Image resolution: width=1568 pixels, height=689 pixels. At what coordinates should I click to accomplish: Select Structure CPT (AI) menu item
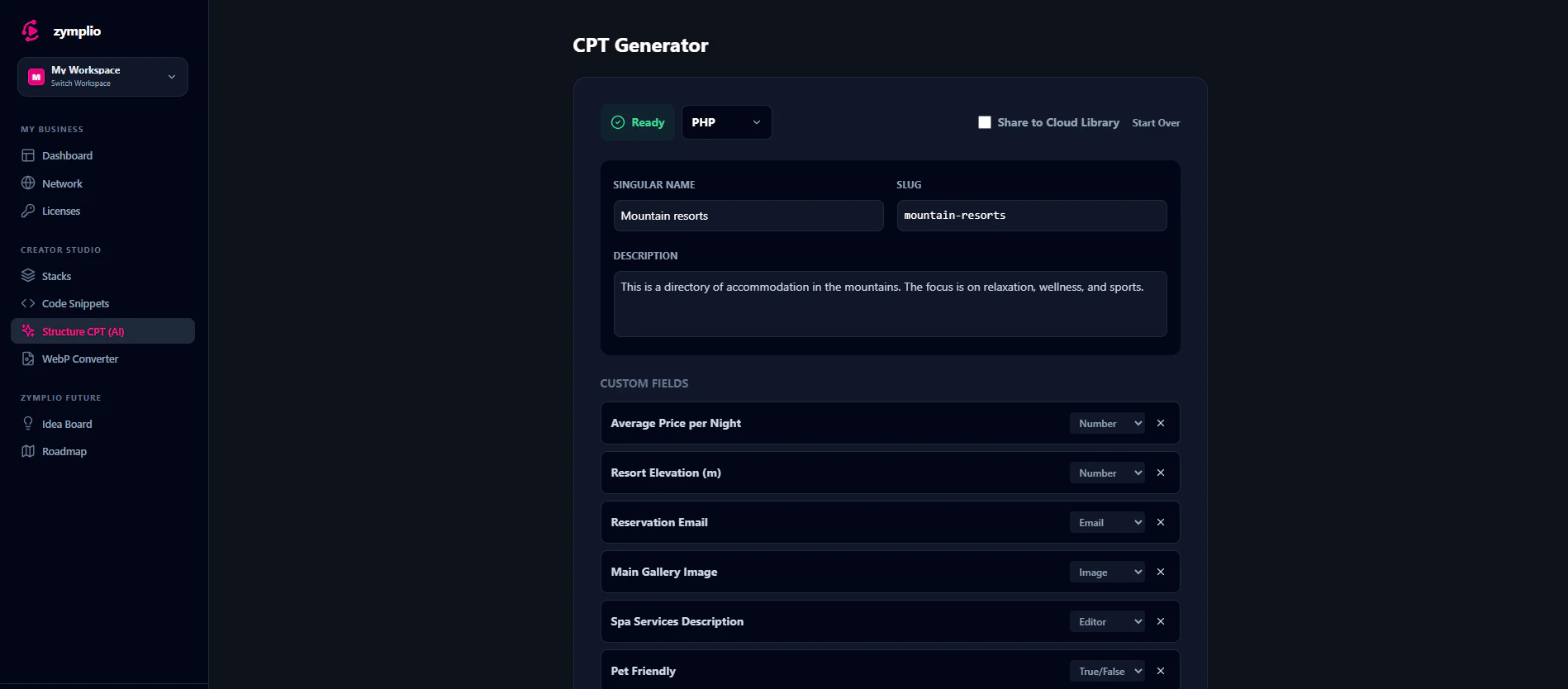[102, 331]
